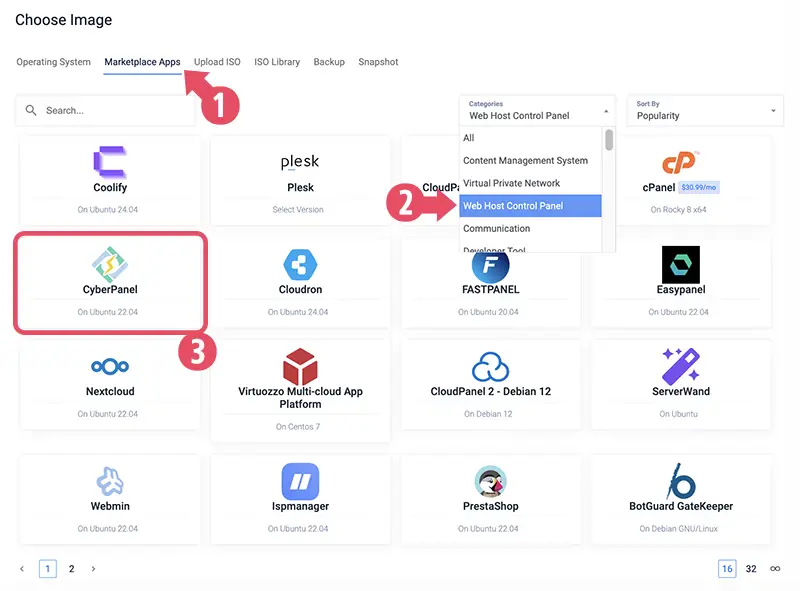Viewport: 800px width, 591px height.
Task: Click the CyberPanel name label
Action: coord(110,289)
